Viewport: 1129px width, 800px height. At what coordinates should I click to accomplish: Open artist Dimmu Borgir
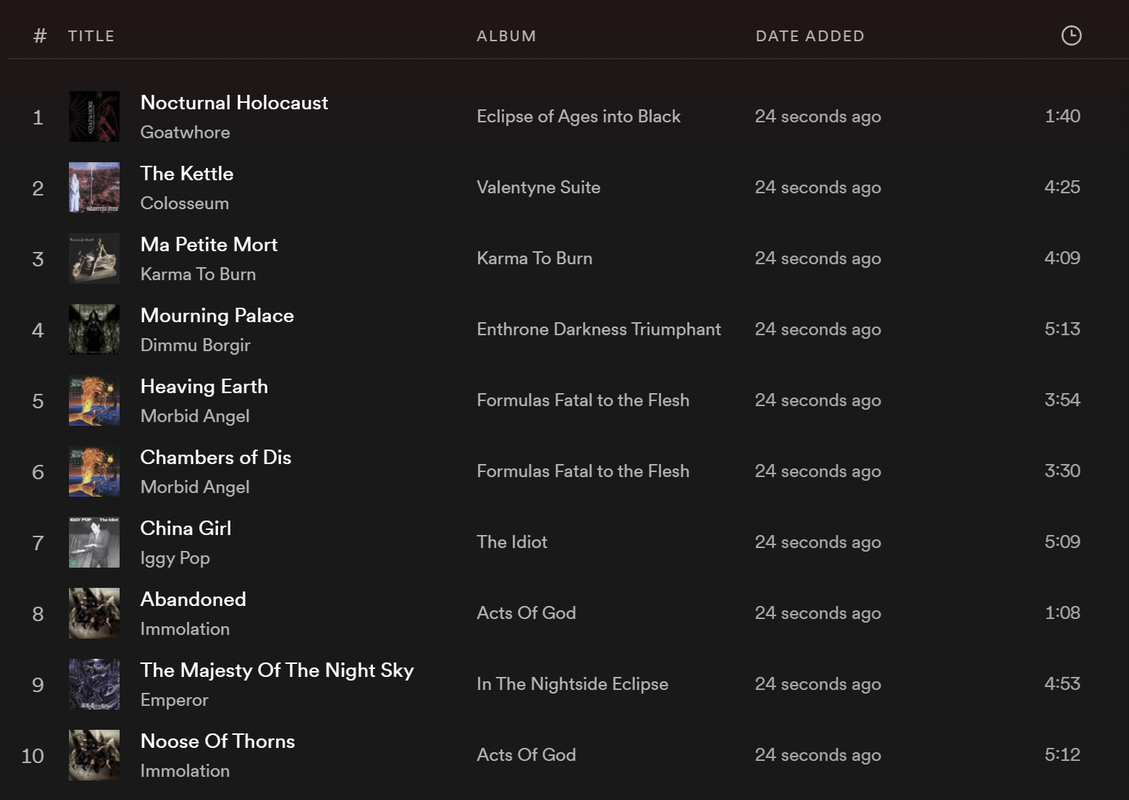coord(195,345)
